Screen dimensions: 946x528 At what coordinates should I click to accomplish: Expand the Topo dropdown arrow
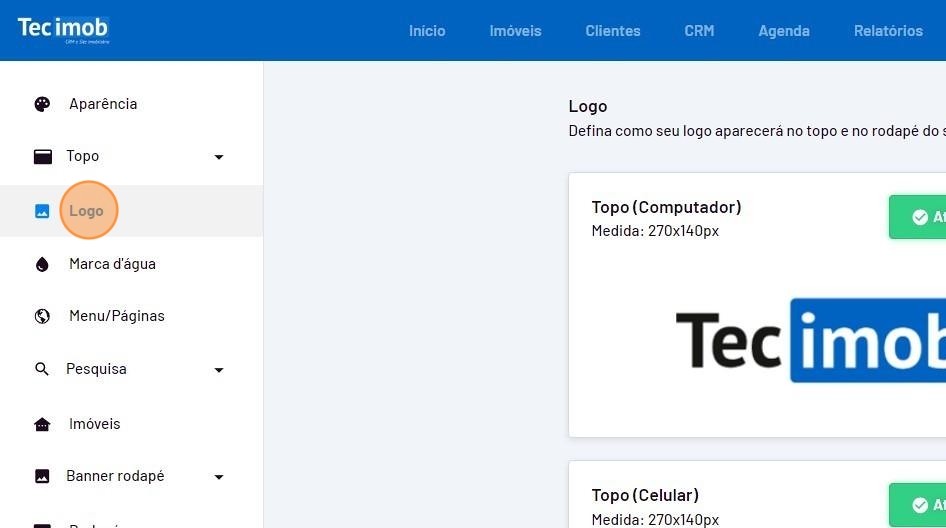(x=219, y=157)
